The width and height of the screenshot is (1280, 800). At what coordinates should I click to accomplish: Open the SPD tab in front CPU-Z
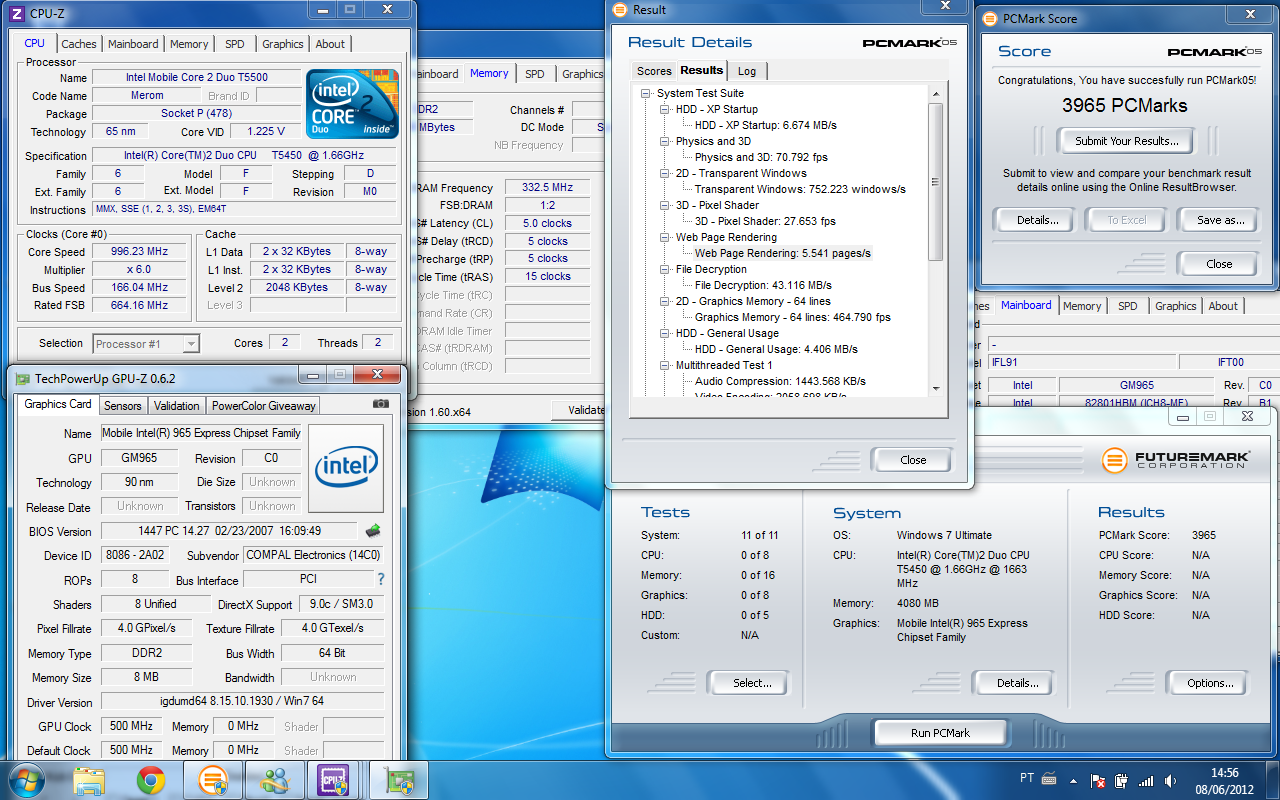(x=235, y=44)
